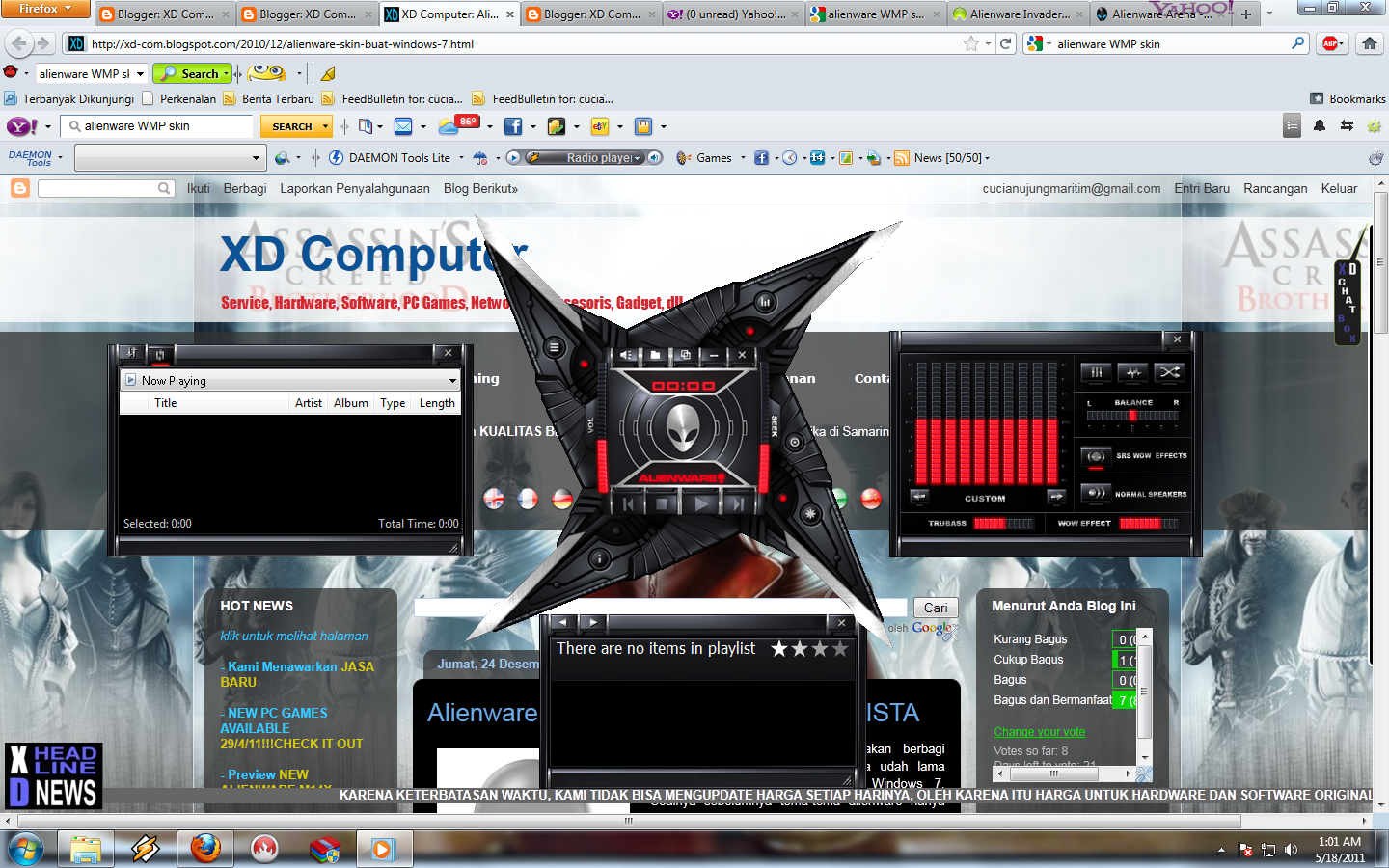
Task: Stop playback in Alienware player
Action: [663, 503]
